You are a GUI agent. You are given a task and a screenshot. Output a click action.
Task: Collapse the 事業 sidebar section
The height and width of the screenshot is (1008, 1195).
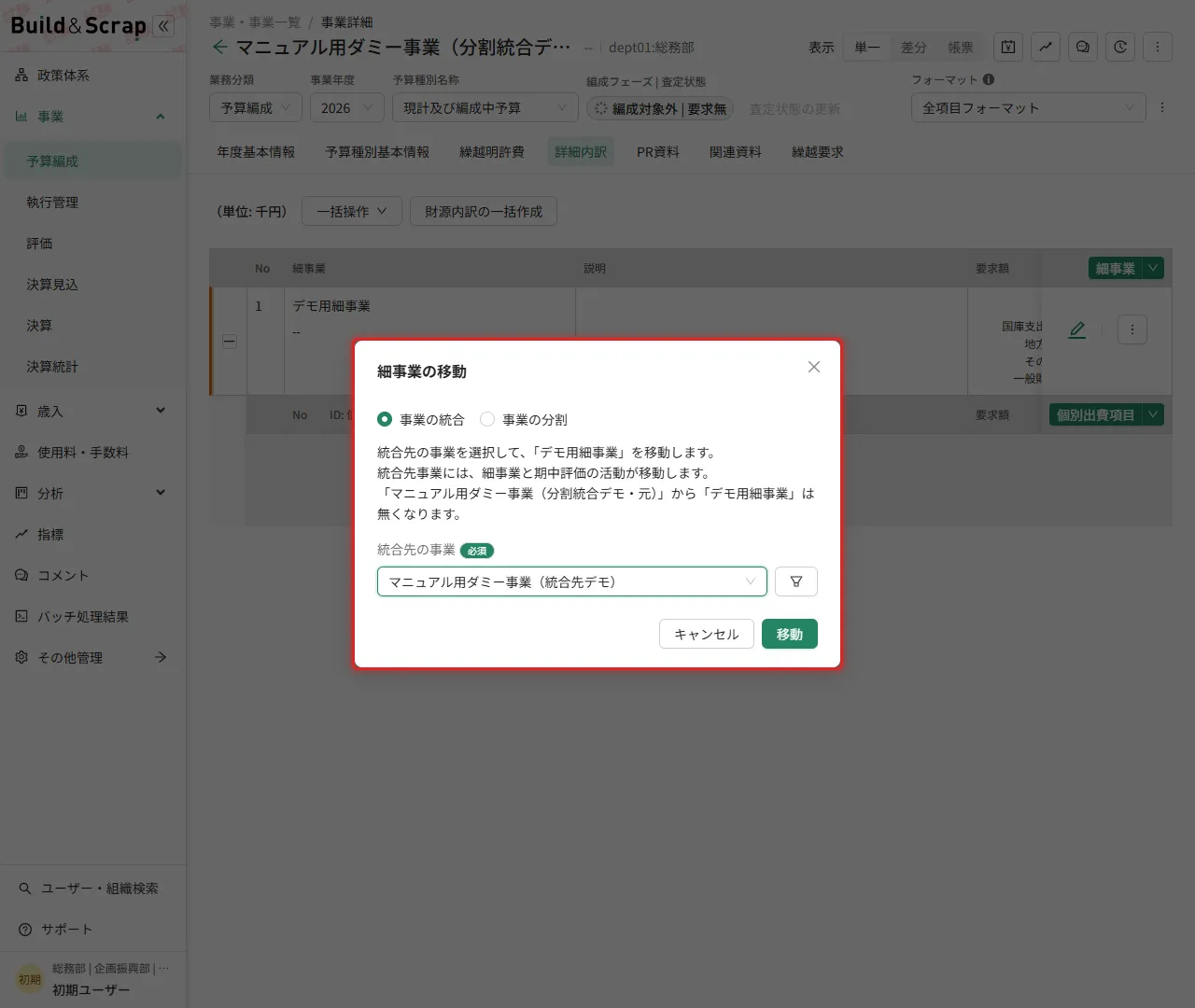click(x=161, y=116)
